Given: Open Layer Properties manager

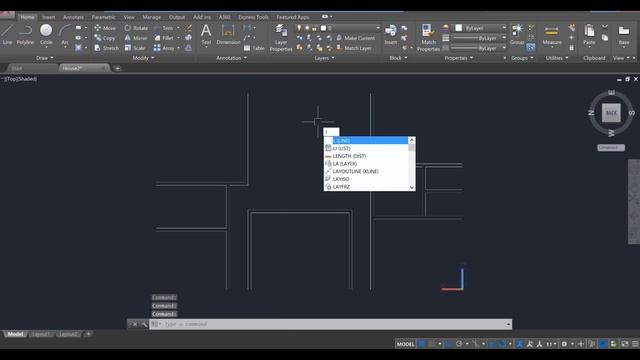Looking at the screenshot, I should click(x=281, y=38).
